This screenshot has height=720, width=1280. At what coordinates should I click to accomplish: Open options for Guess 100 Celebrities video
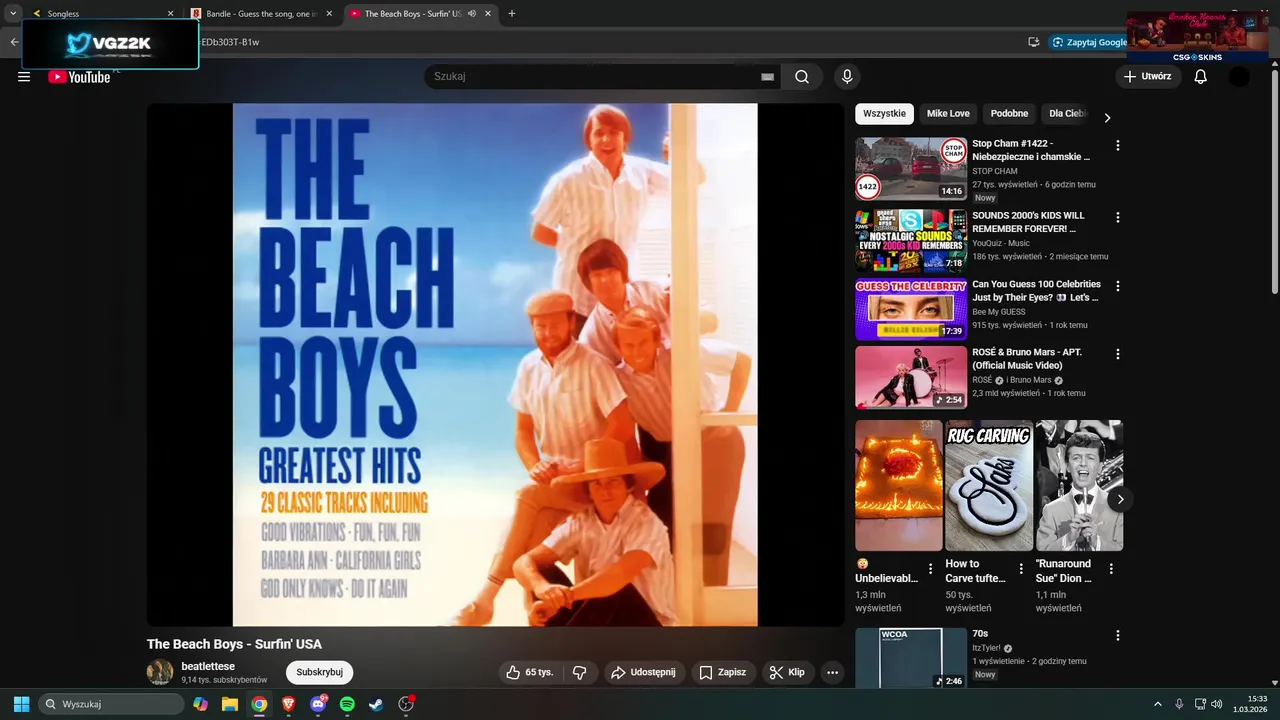(1117, 286)
